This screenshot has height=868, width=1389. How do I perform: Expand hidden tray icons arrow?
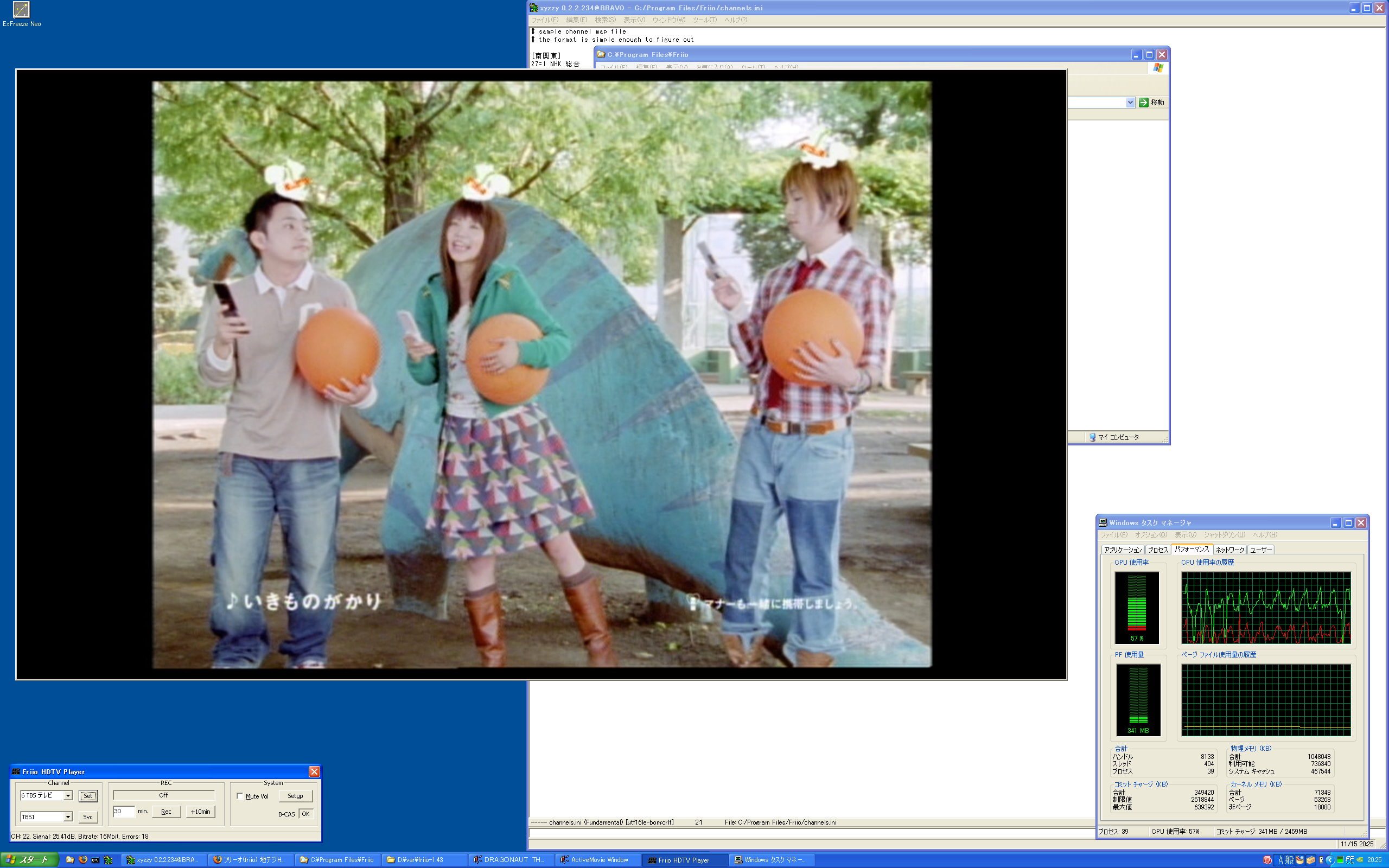point(1330,860)
